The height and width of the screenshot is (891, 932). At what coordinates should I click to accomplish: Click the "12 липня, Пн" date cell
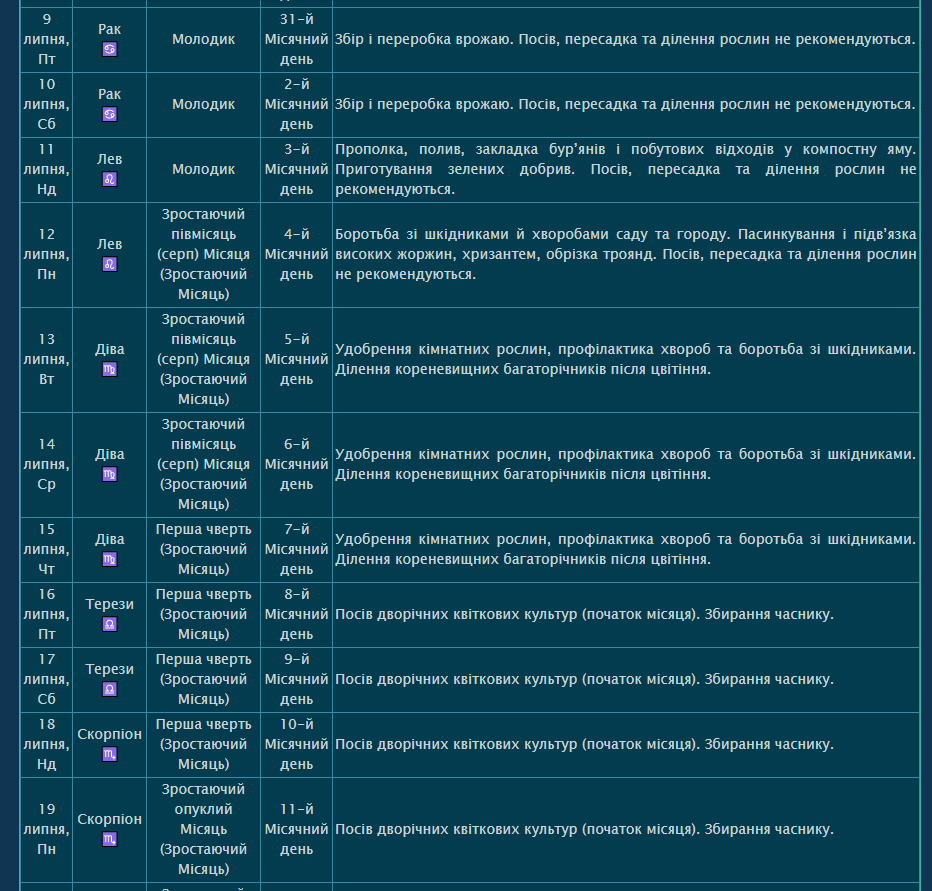pos(47,254)
